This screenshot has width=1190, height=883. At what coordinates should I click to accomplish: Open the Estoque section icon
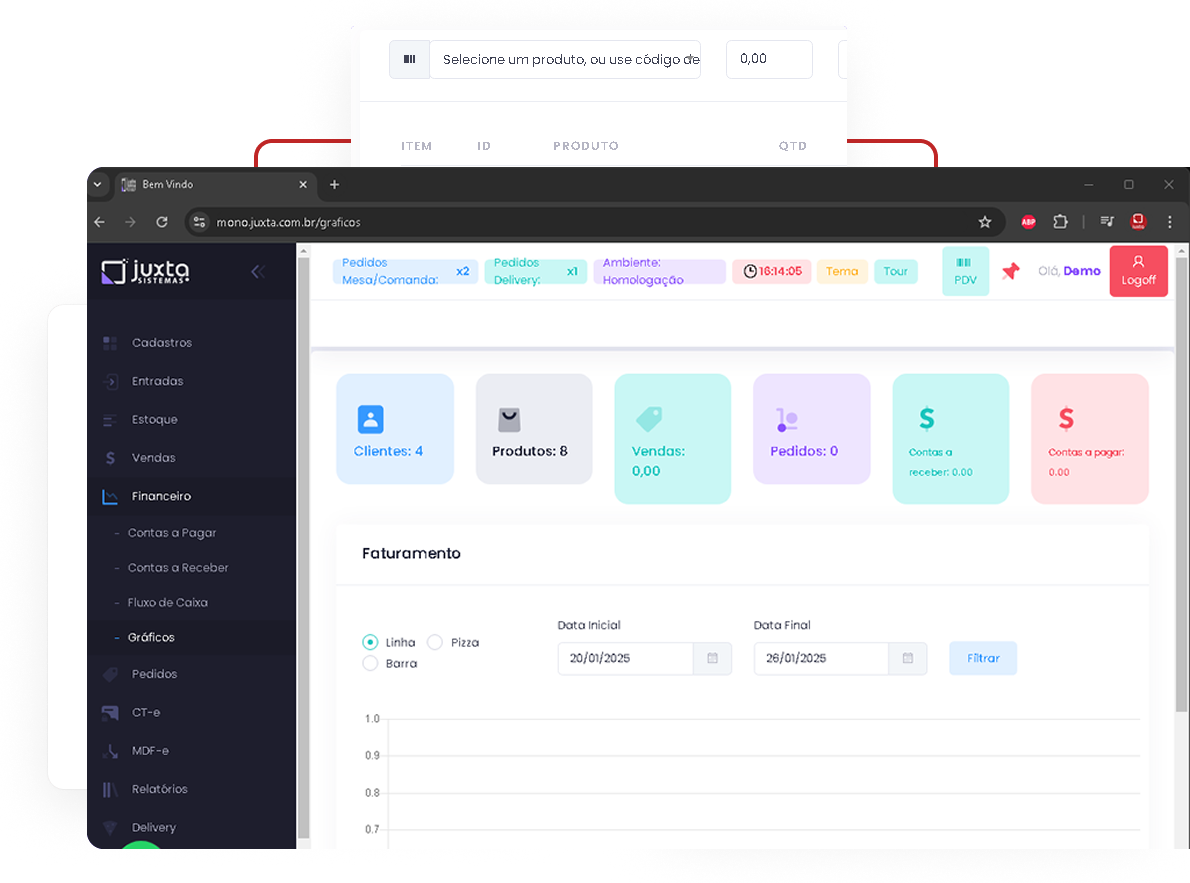coord(110,419)
